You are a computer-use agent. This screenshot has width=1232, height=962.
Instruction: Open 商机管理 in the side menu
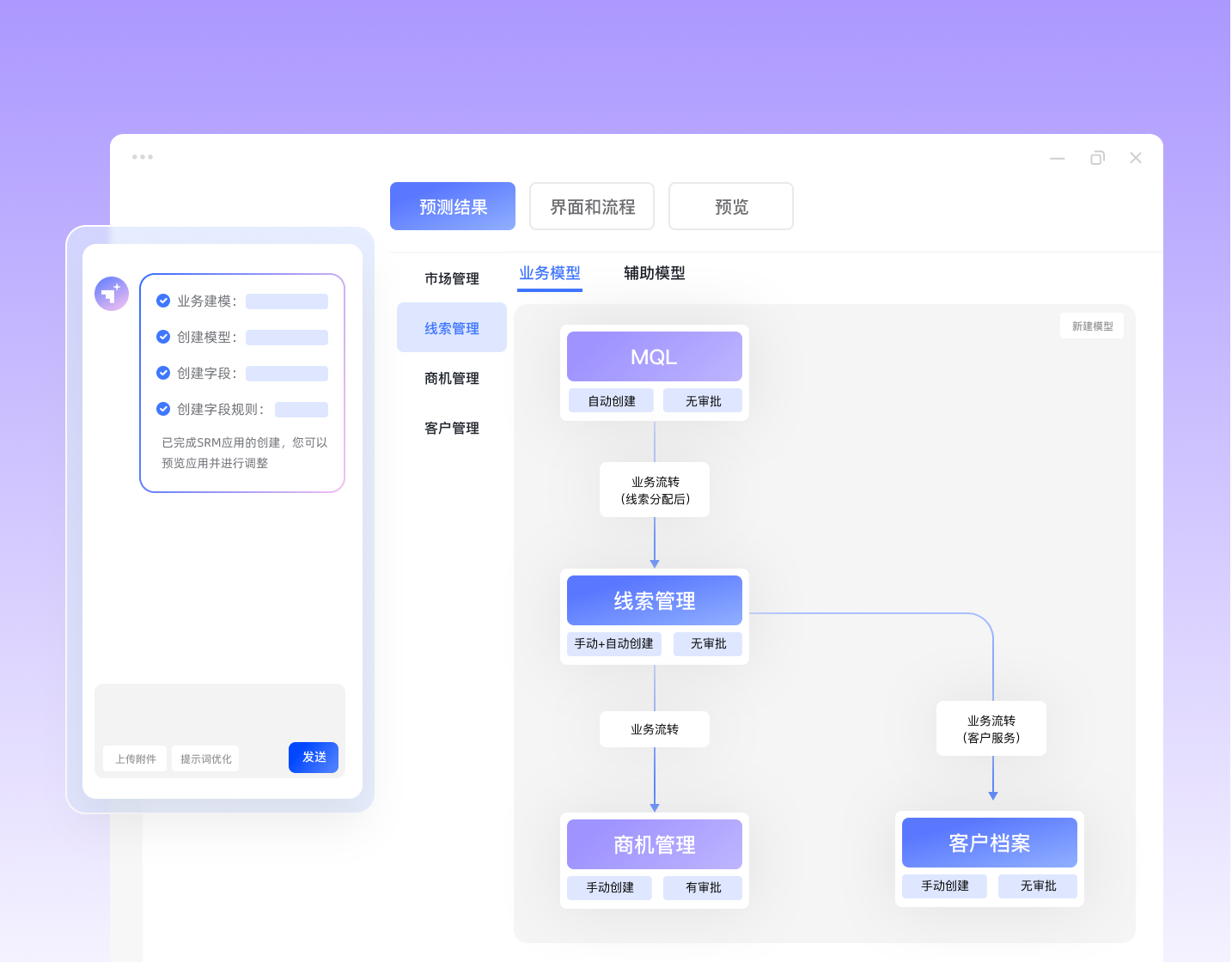[452, 378]
